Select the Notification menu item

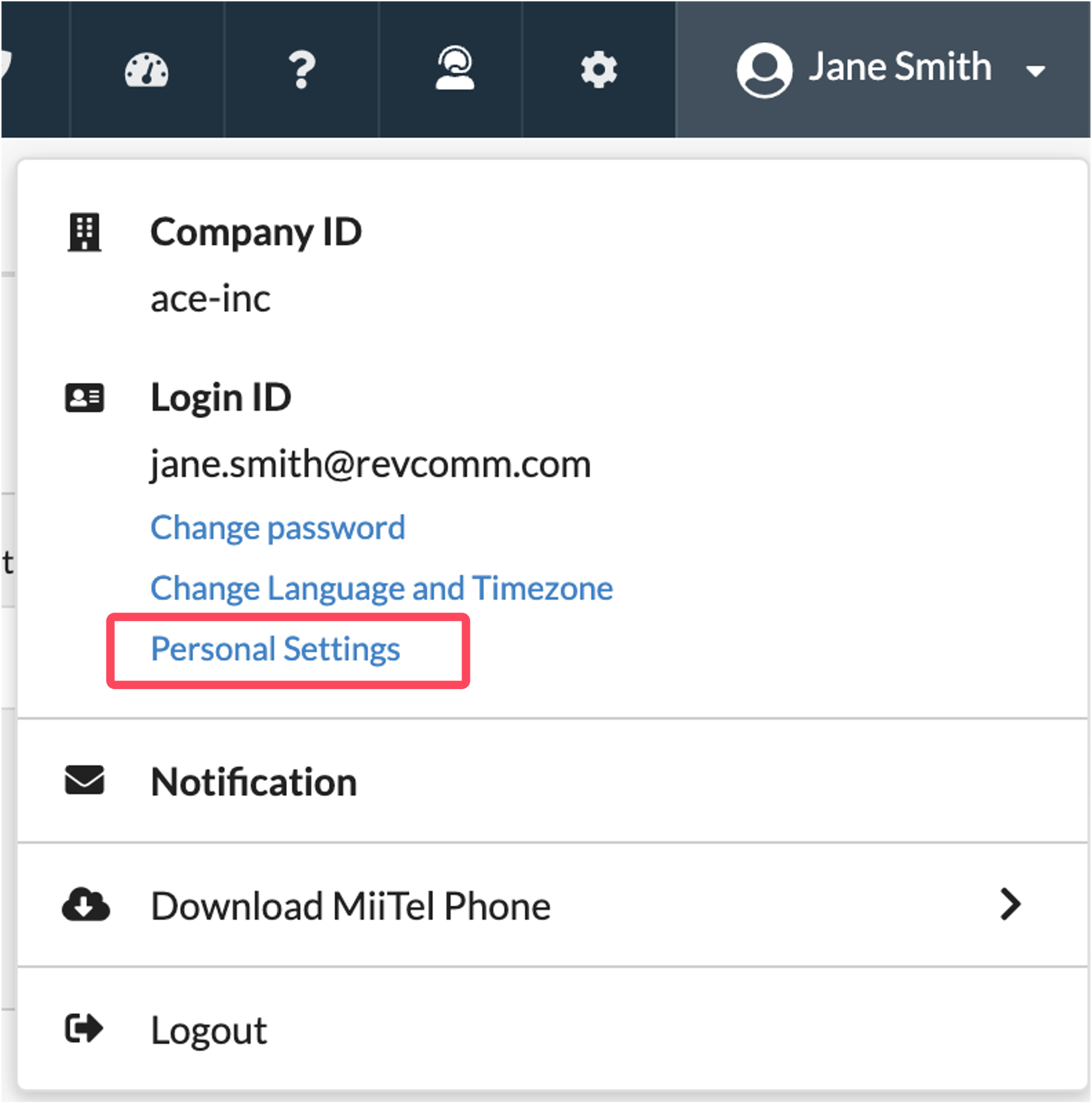[552, 781]
